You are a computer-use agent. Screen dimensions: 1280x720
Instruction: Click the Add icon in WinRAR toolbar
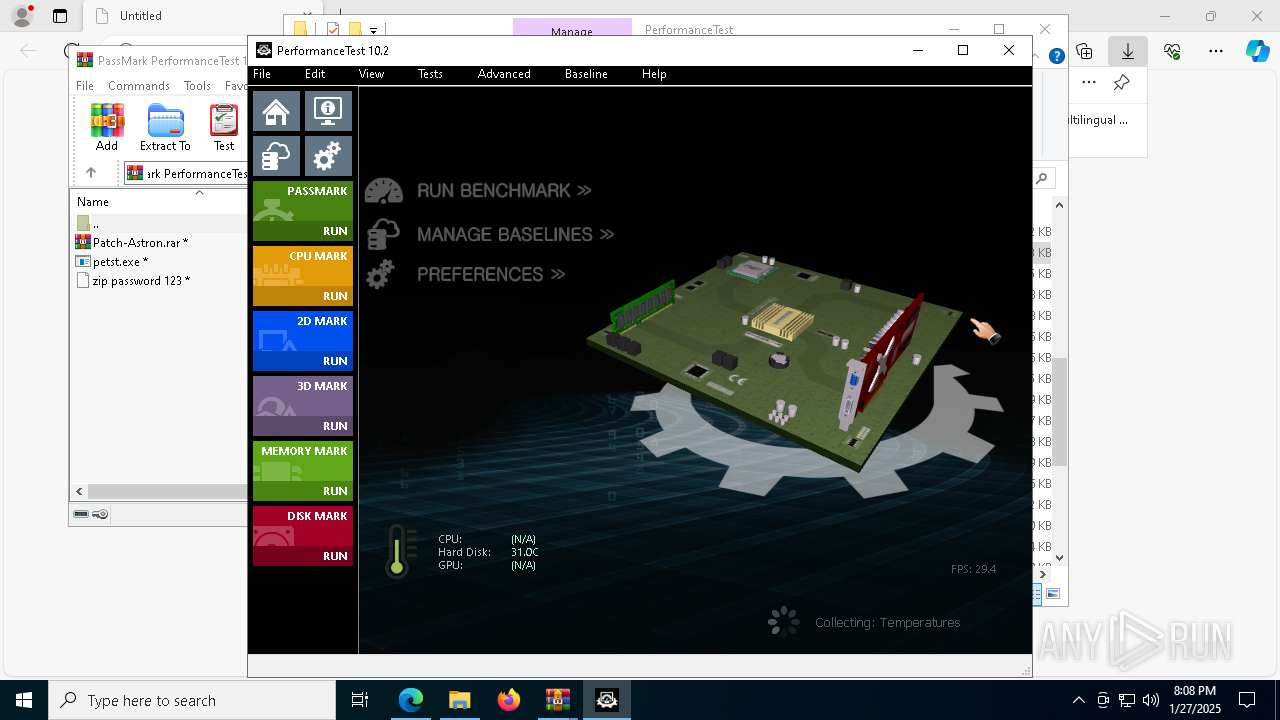tap(107, 128)
